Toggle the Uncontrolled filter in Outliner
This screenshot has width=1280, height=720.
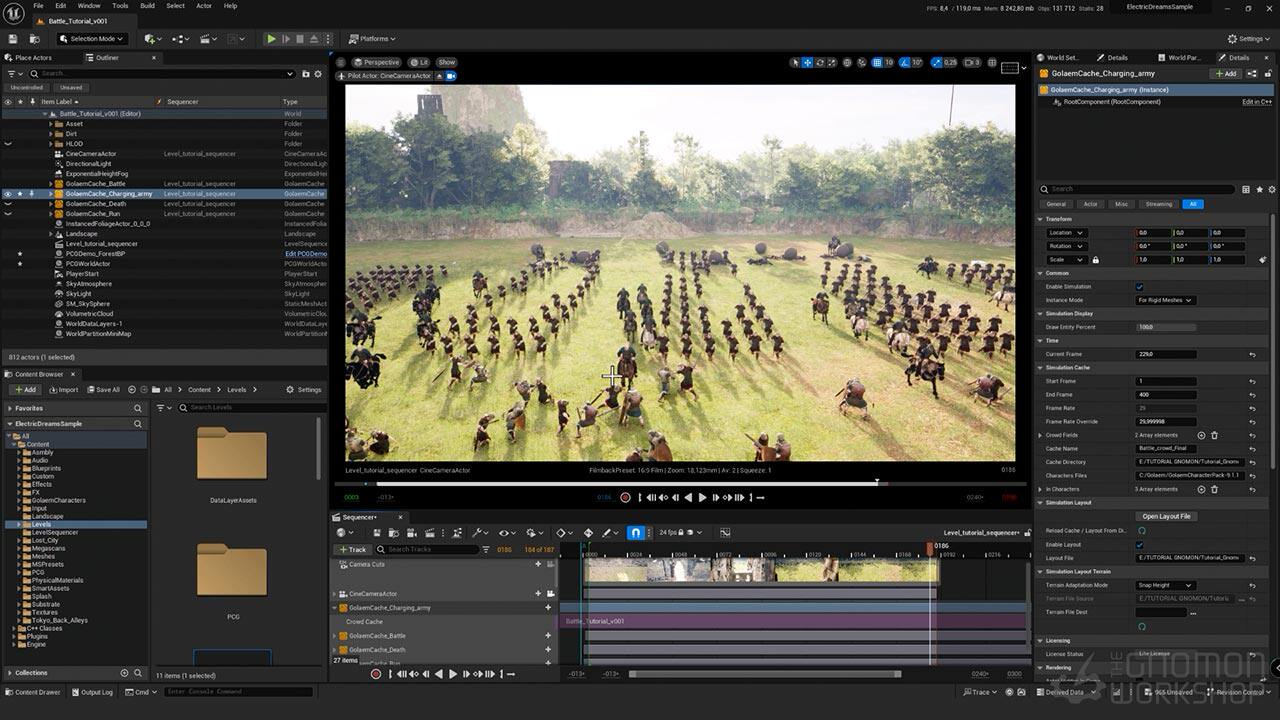coord(27,87)
